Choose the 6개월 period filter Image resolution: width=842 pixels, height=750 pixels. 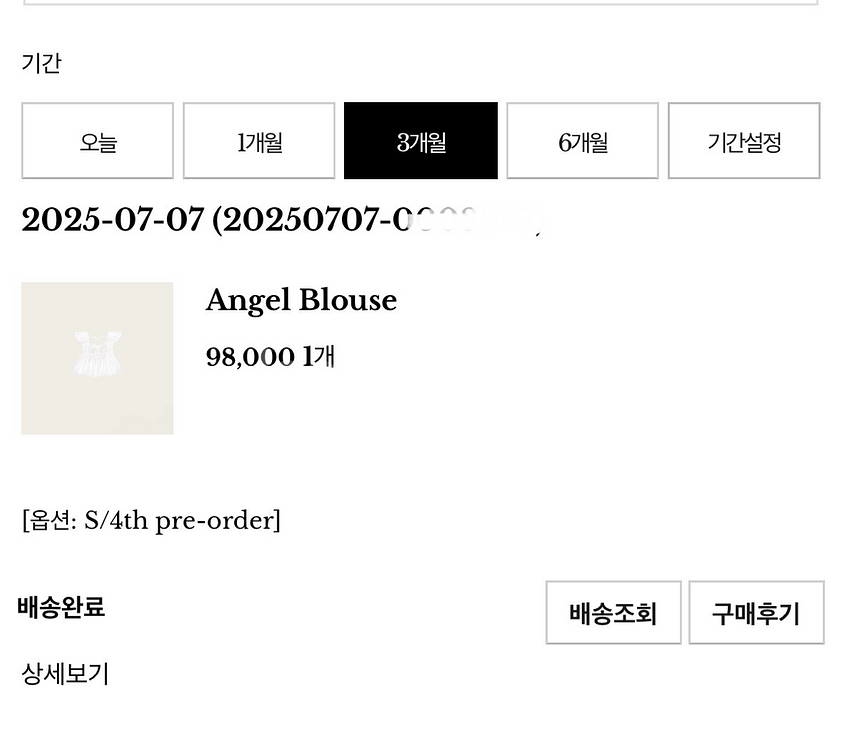click(x=582, y=141)
